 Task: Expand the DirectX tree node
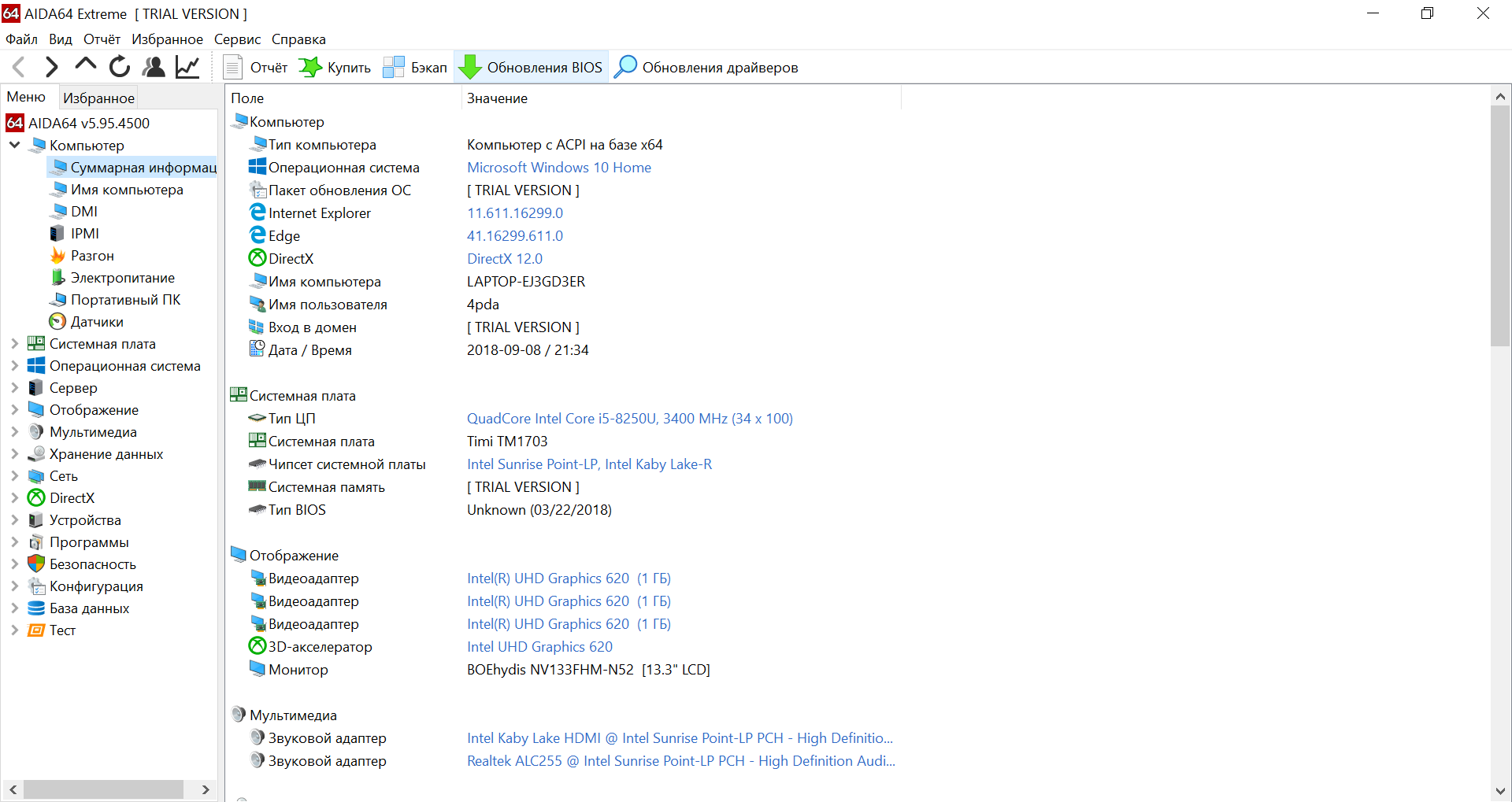(x=15, y=498)
